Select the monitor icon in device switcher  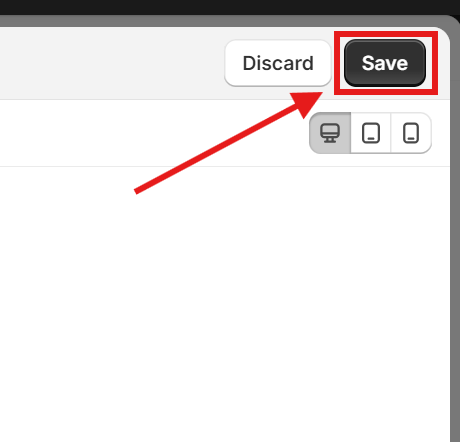pos(330,133)
